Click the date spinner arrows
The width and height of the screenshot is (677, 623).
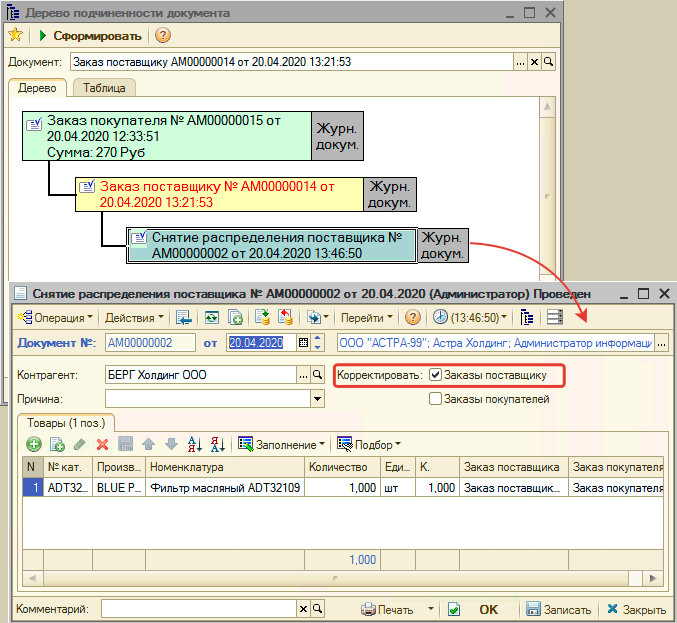click(317, 343)
